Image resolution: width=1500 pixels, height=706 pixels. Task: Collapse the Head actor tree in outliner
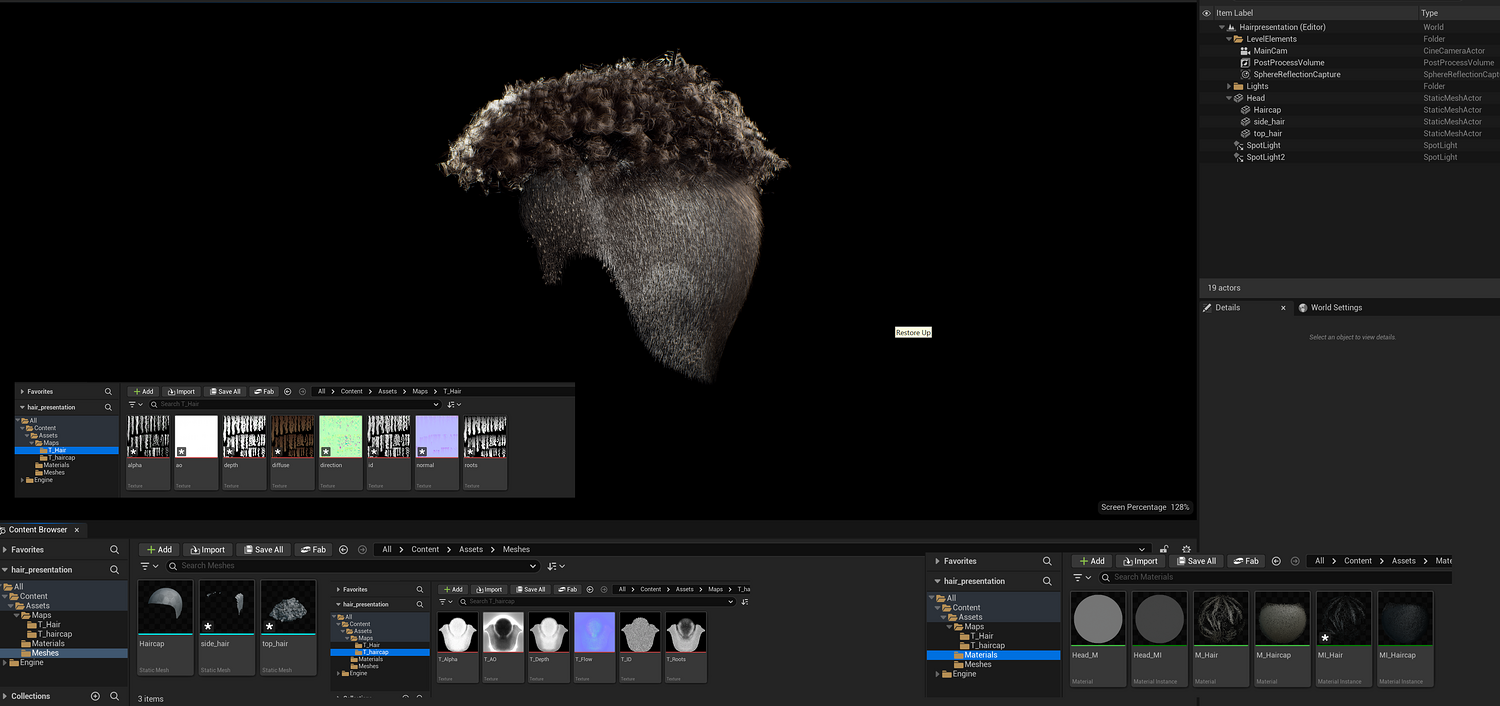(x=1229, y=98)
